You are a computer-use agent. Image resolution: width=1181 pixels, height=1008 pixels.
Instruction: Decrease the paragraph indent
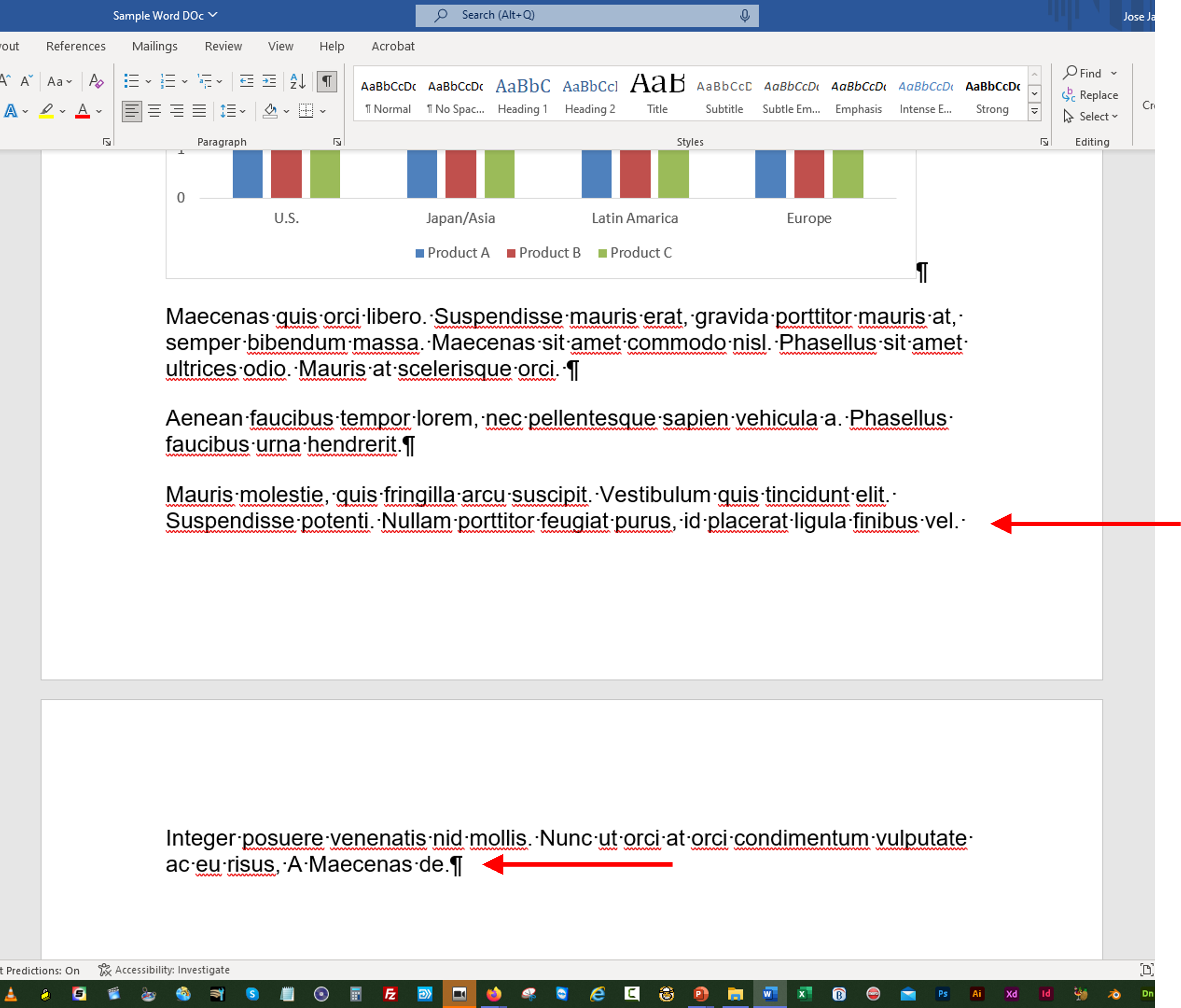click(247, 81)
